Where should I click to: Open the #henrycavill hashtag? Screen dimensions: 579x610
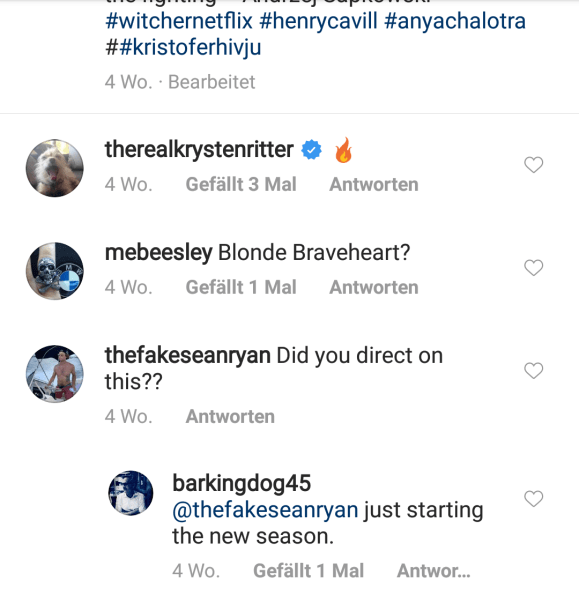318,21
